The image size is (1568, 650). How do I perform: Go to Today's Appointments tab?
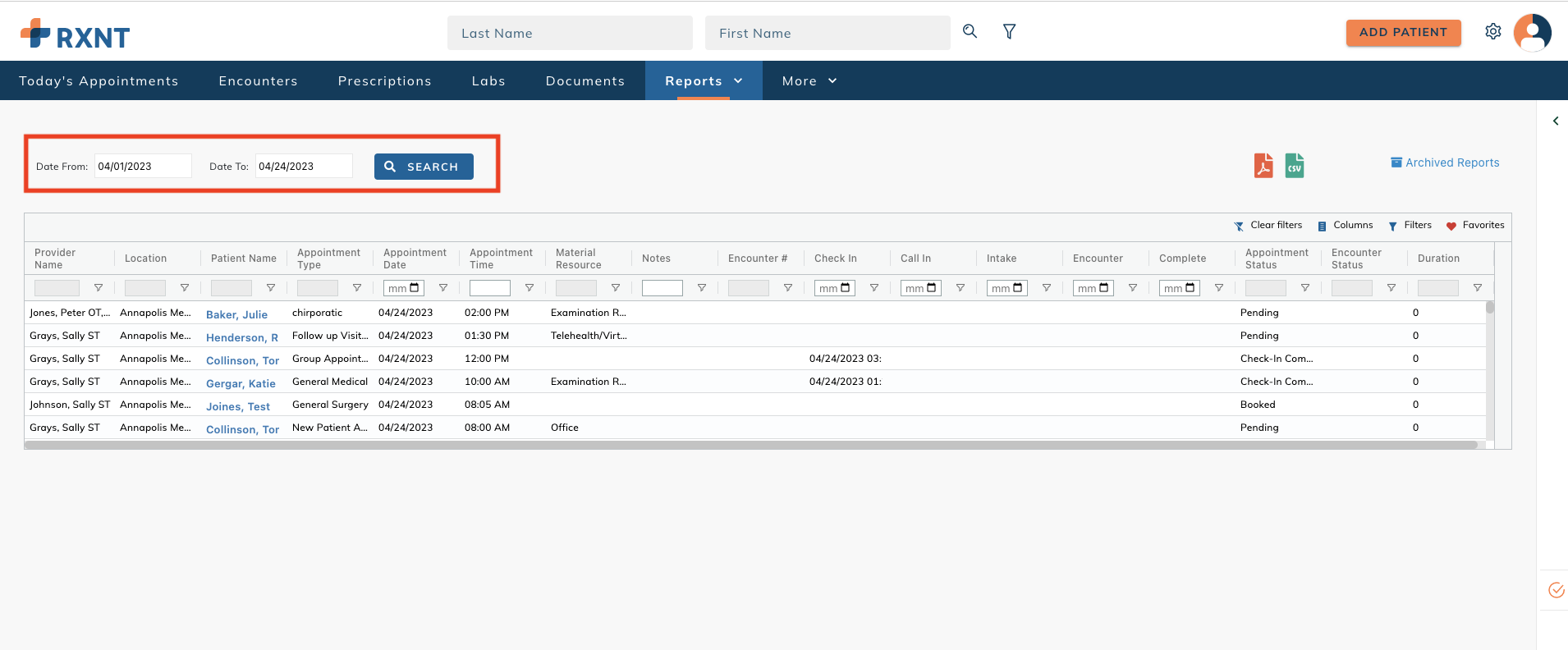(x=99, y=80)
